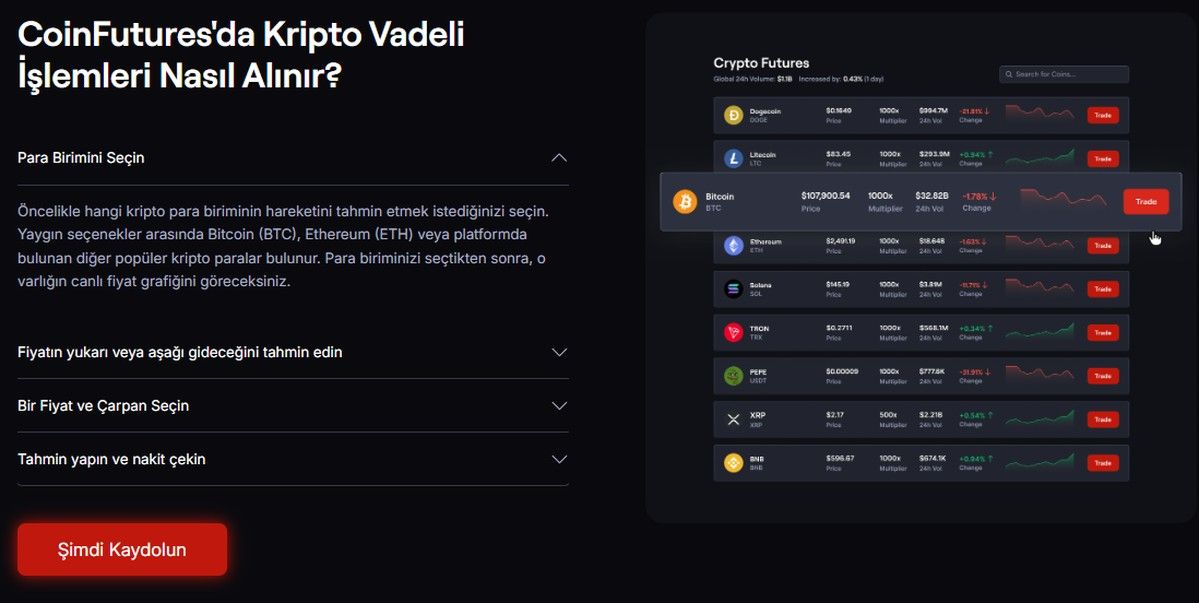This screenshot has width=1199, height=603.
Task: Expand the Bir Fiyat ve Çarpan Seçin section
Action: [x=559, y=405]
